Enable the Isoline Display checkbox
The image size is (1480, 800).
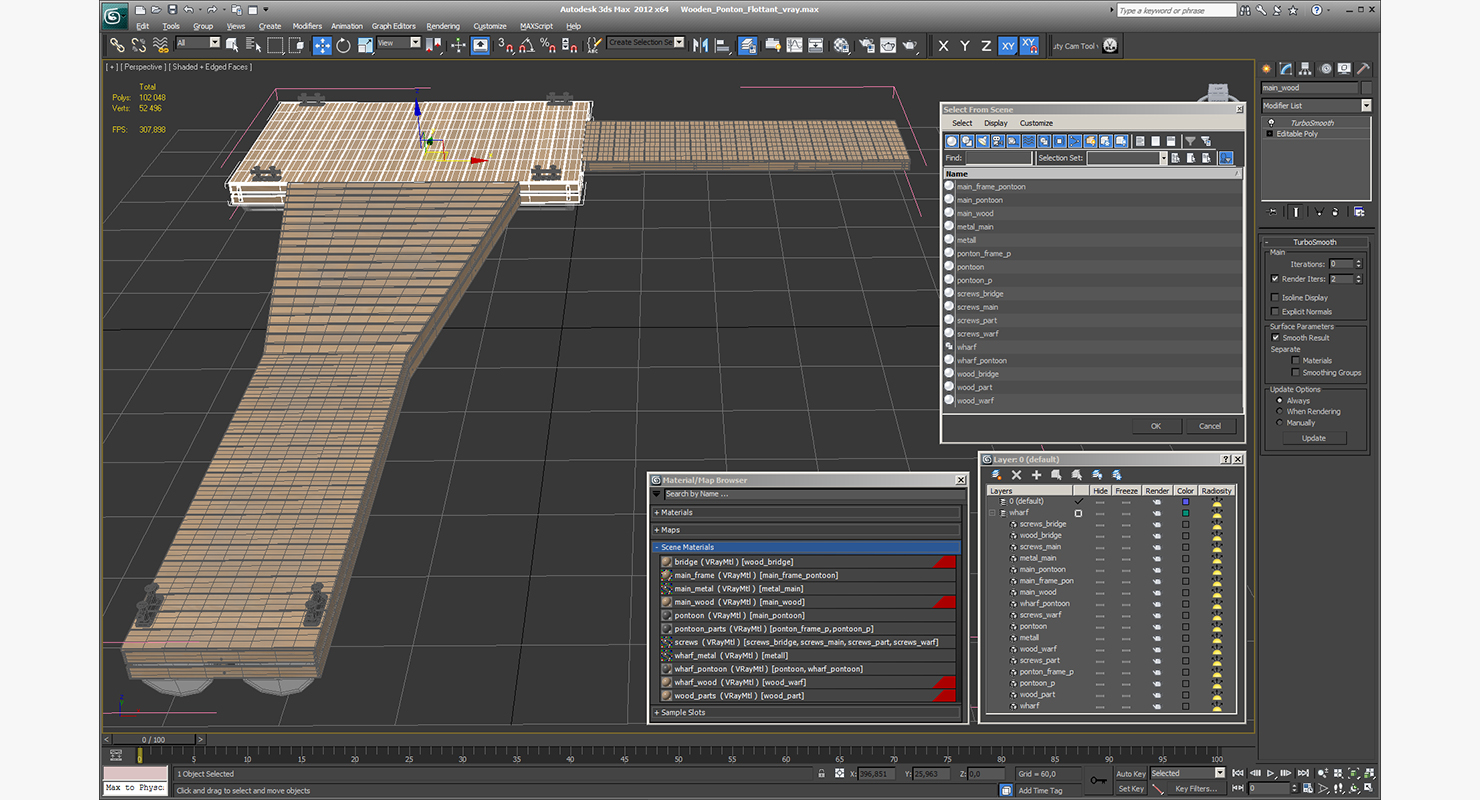[1274, 297]
